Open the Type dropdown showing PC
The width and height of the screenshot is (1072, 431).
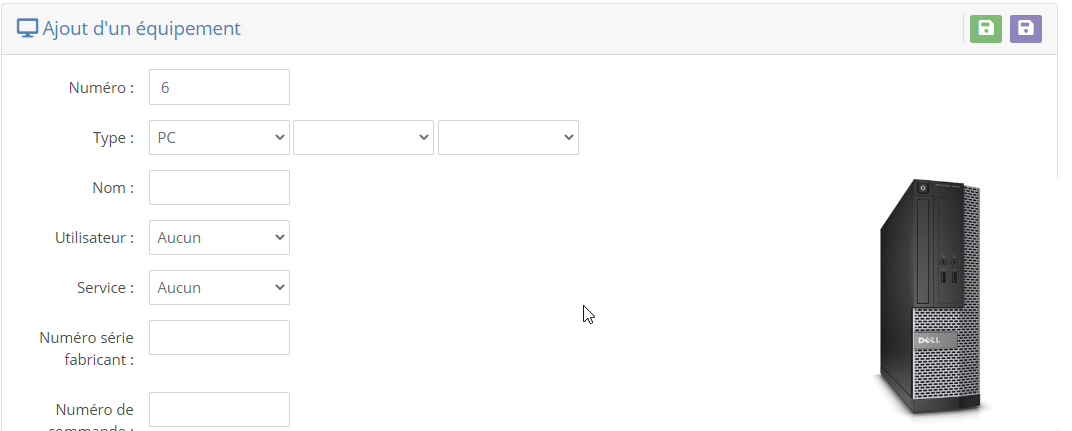tap(219, 138)
